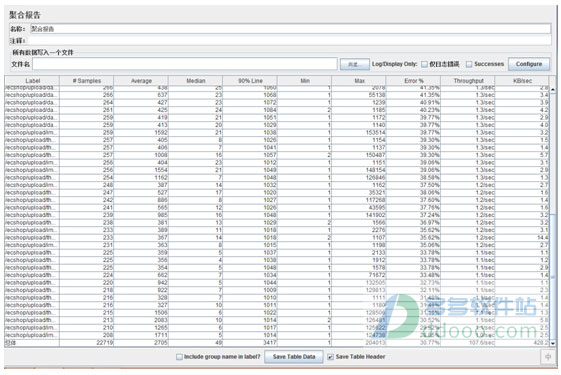Select the KB/sec cell showing 14.4

pyautogui.click(x=522, y=238)
